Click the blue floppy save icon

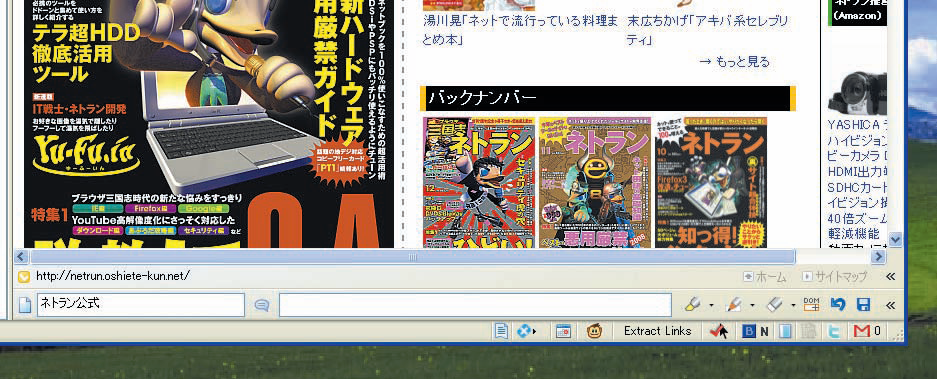point(863,305)
